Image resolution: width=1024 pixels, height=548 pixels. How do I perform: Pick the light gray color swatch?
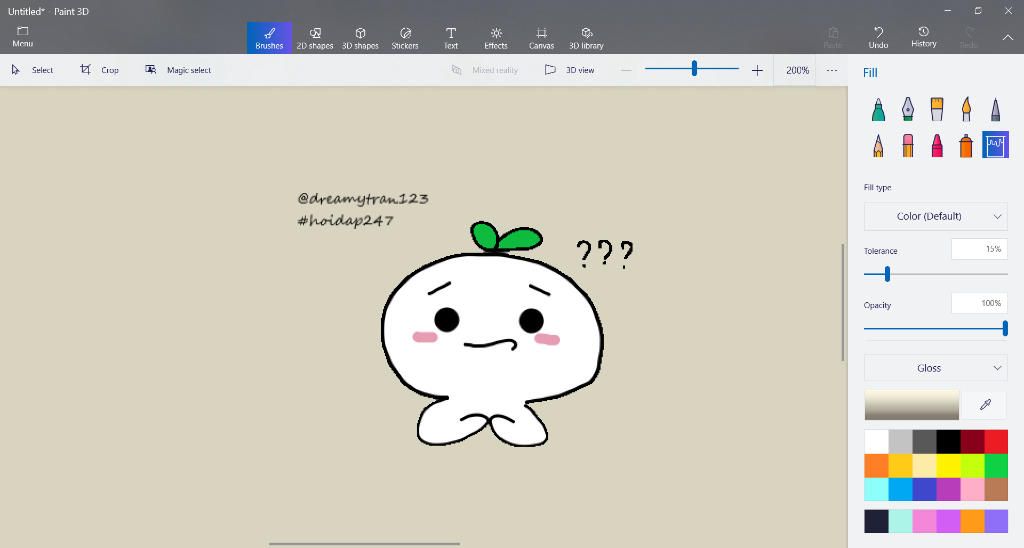901,442
